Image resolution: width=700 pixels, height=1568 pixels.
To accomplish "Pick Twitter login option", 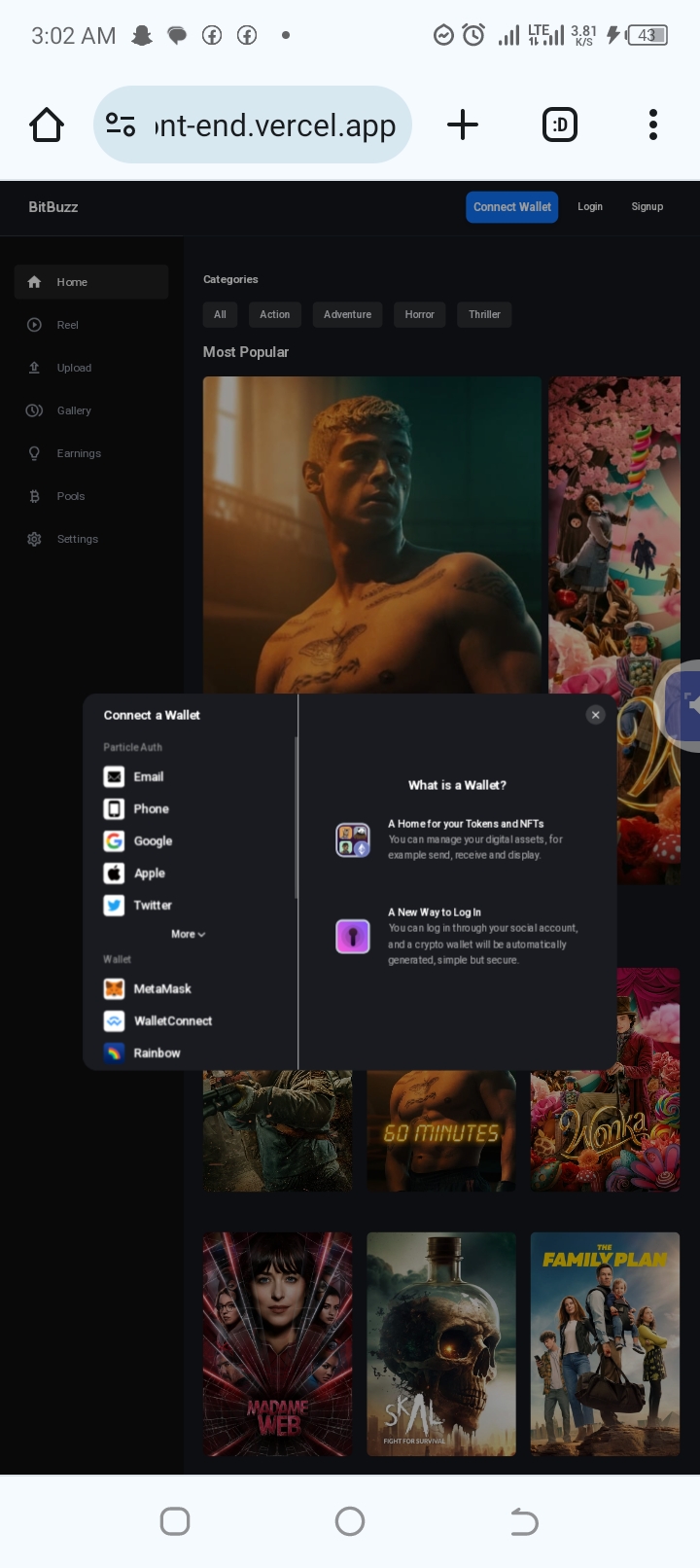I will coord(152,905).
